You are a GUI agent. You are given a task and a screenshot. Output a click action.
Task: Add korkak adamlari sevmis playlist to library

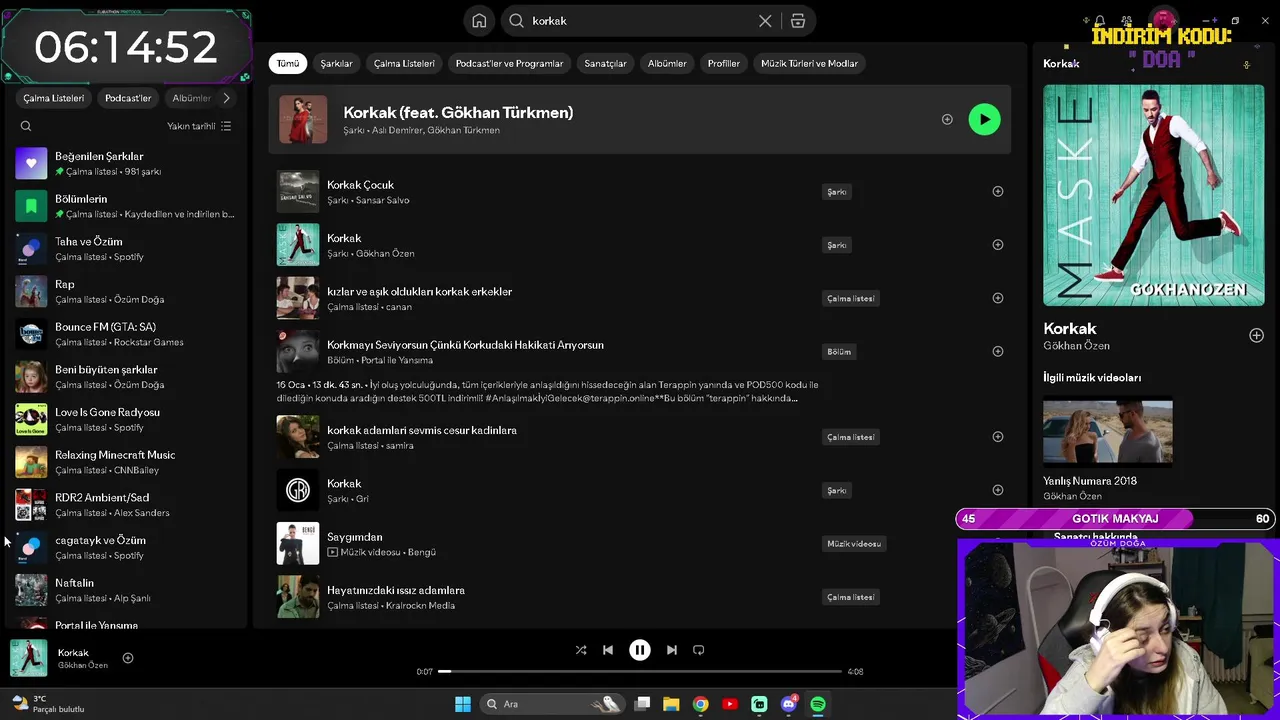997,437
